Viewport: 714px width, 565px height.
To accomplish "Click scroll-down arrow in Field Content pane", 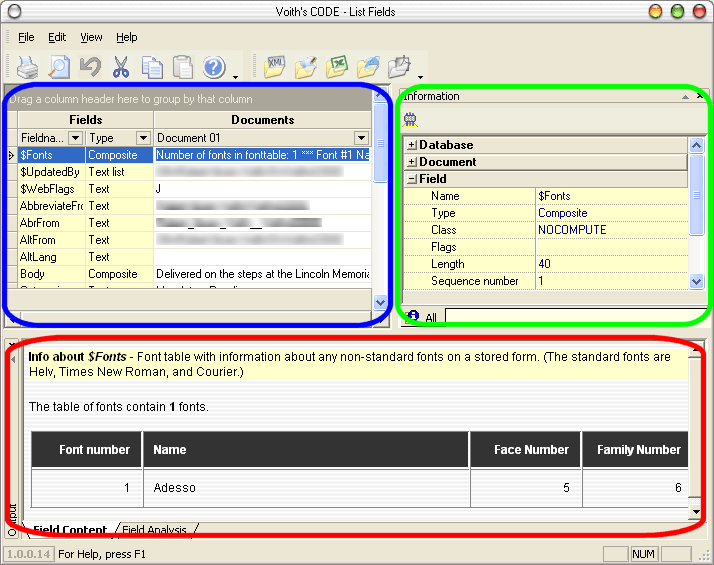I will click(695, 512).
